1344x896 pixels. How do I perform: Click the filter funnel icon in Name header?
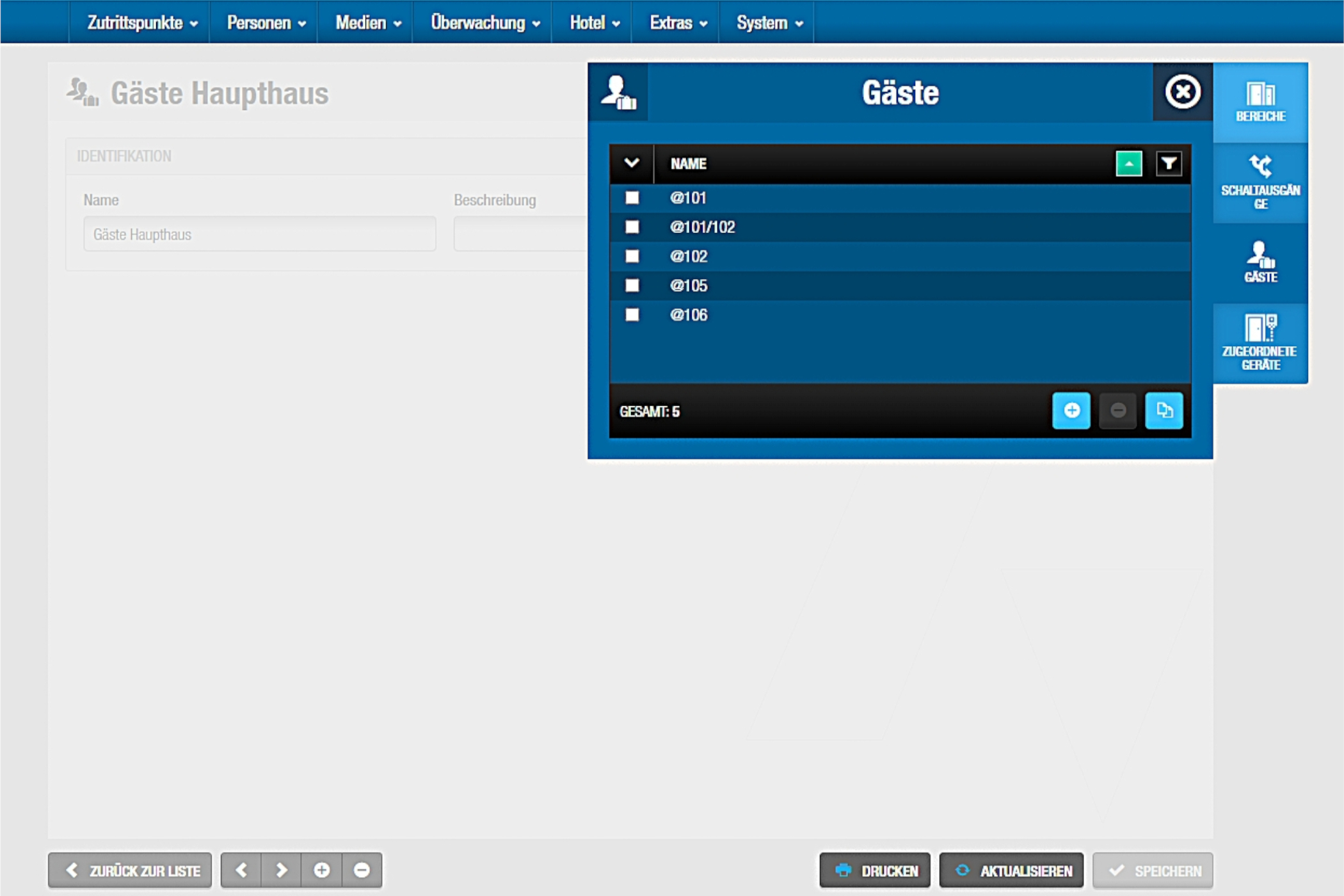pyautogui.click(x=1169, y=164)
